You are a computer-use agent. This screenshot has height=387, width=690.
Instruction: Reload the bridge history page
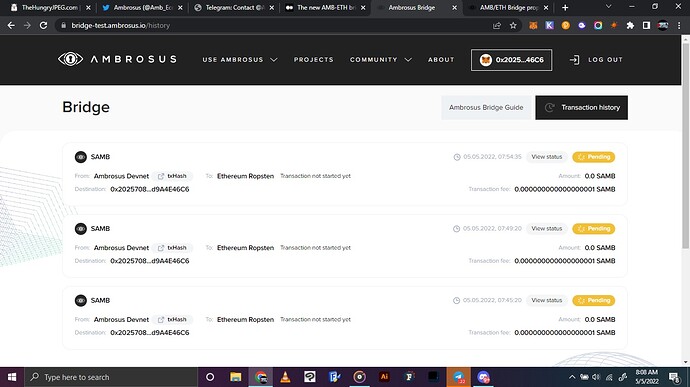point(43,26)
